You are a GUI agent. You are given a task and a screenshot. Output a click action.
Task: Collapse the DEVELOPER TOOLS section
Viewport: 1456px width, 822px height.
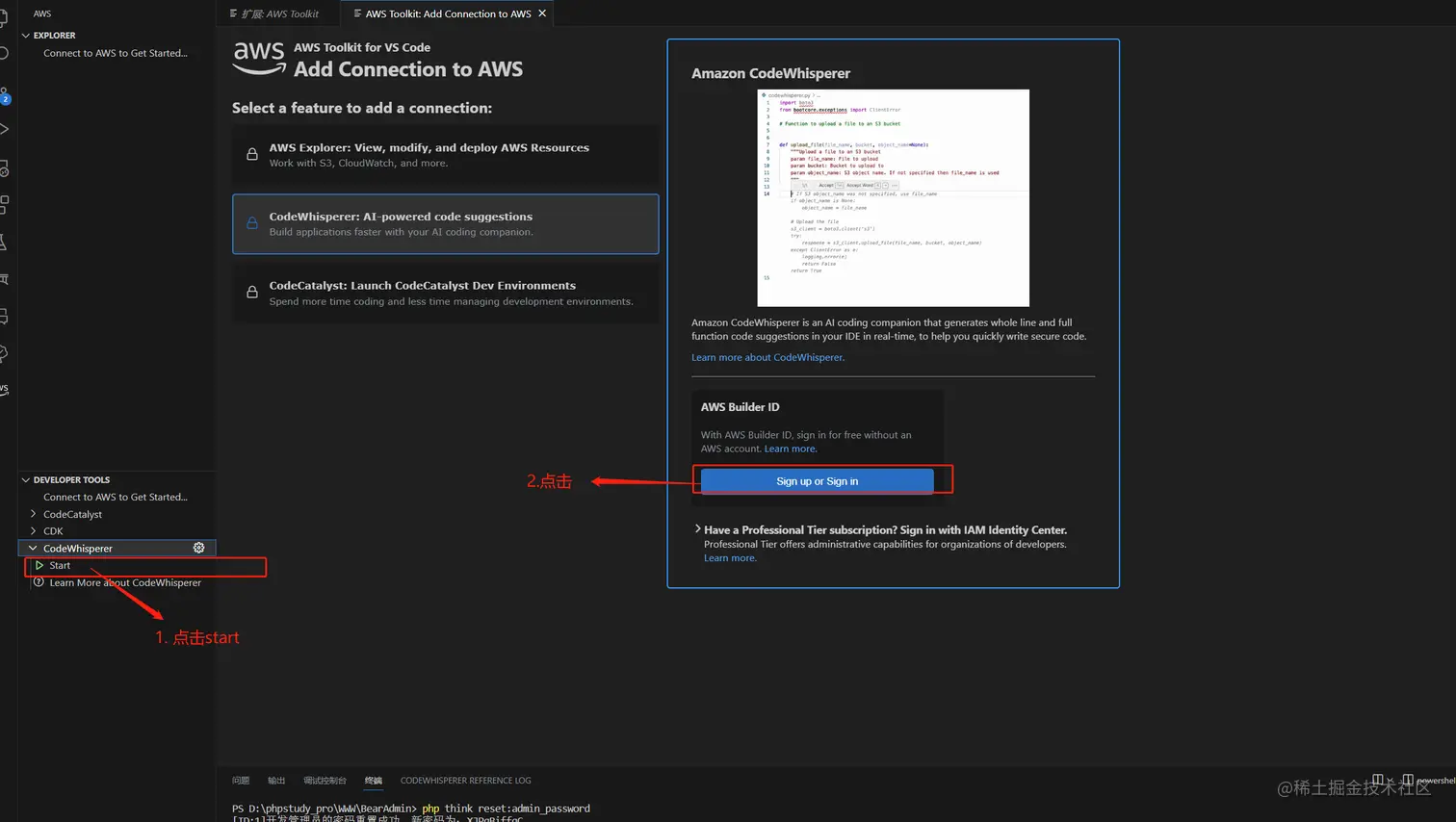tap(24, 479)
